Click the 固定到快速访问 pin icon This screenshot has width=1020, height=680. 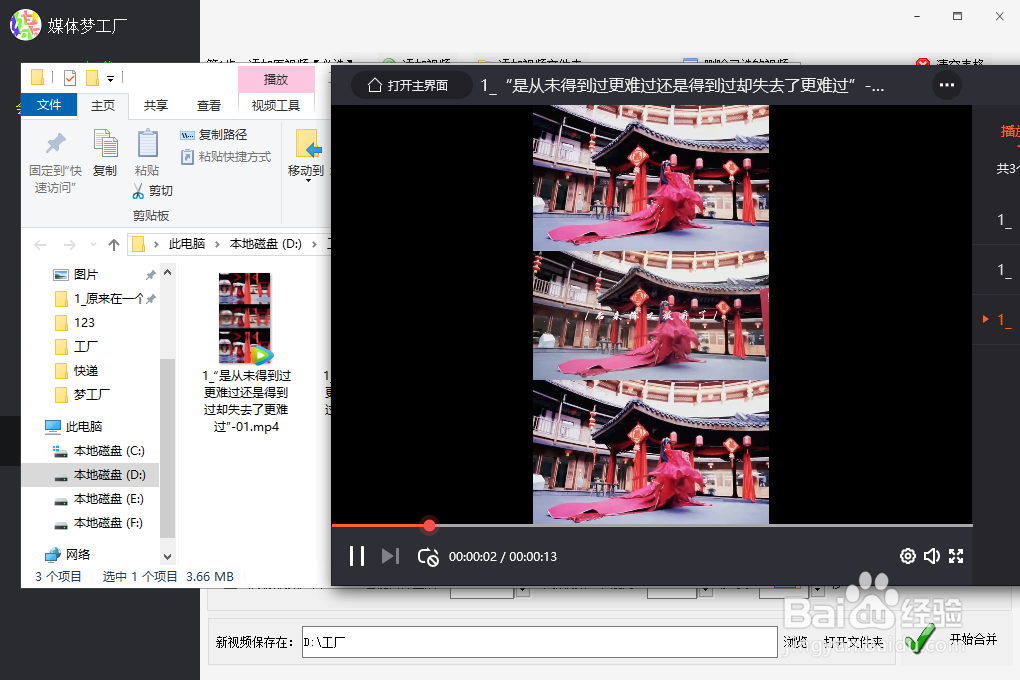tap(55, 143)
